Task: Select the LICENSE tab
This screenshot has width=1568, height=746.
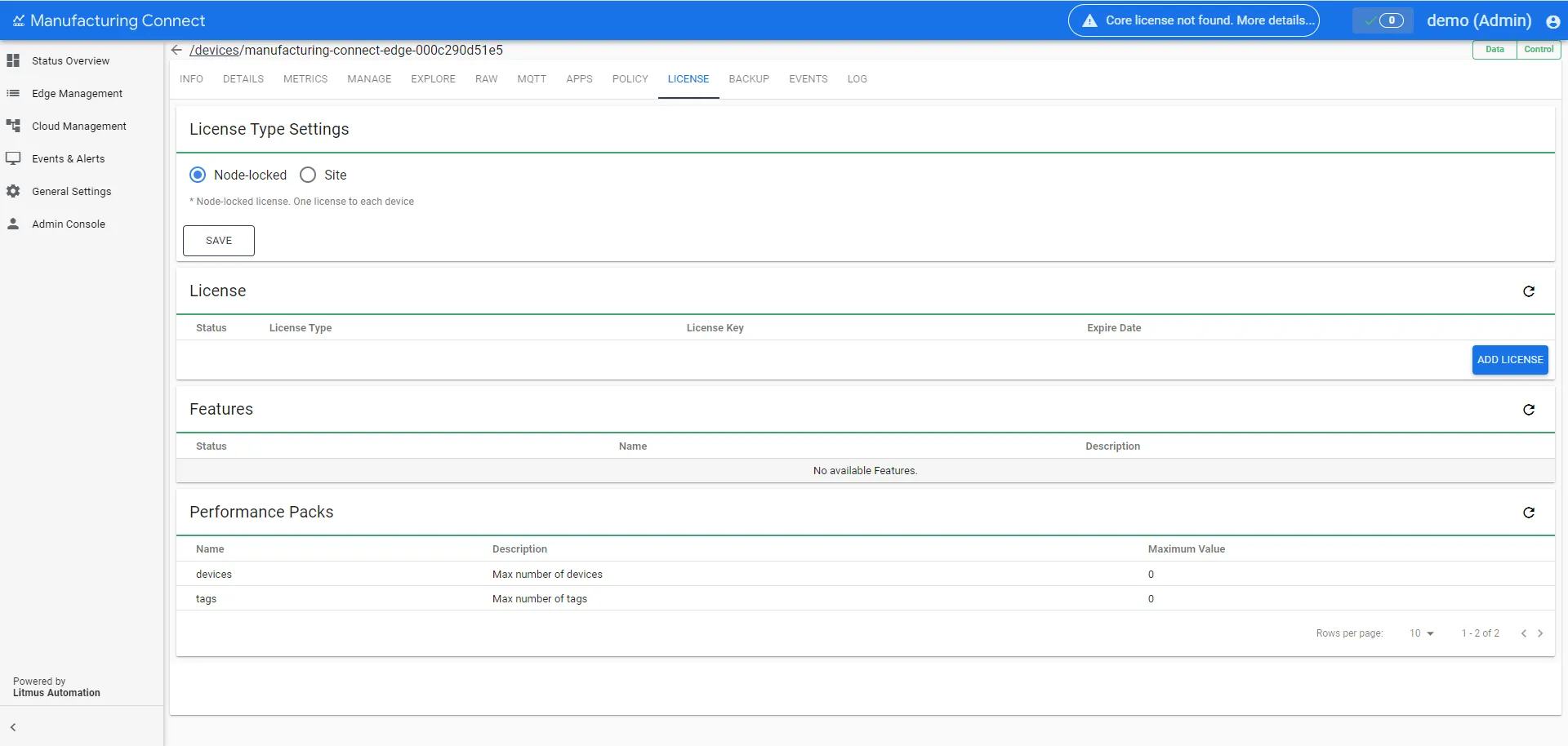Action: coord(688,79)
